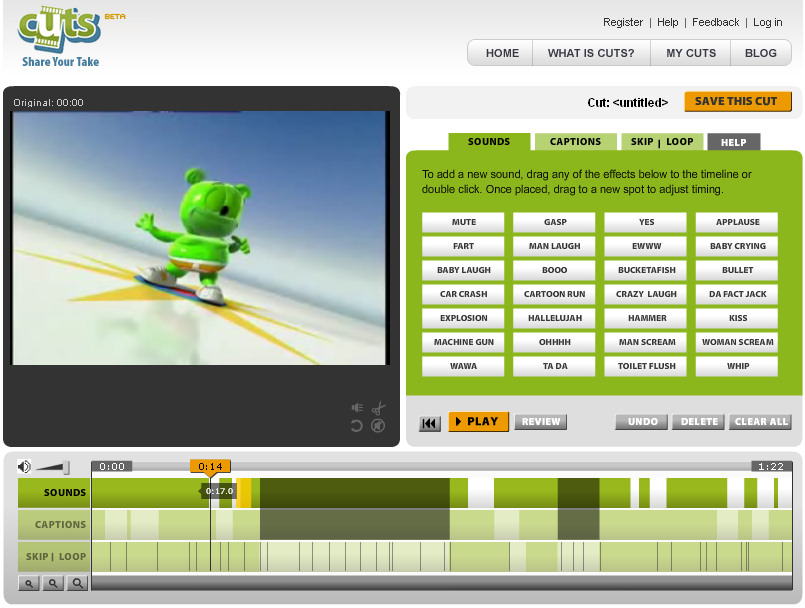Click the 0:14 orange playhead marker
The width and height of the screenshot is (805, 608).
click(x=210, y=466)
